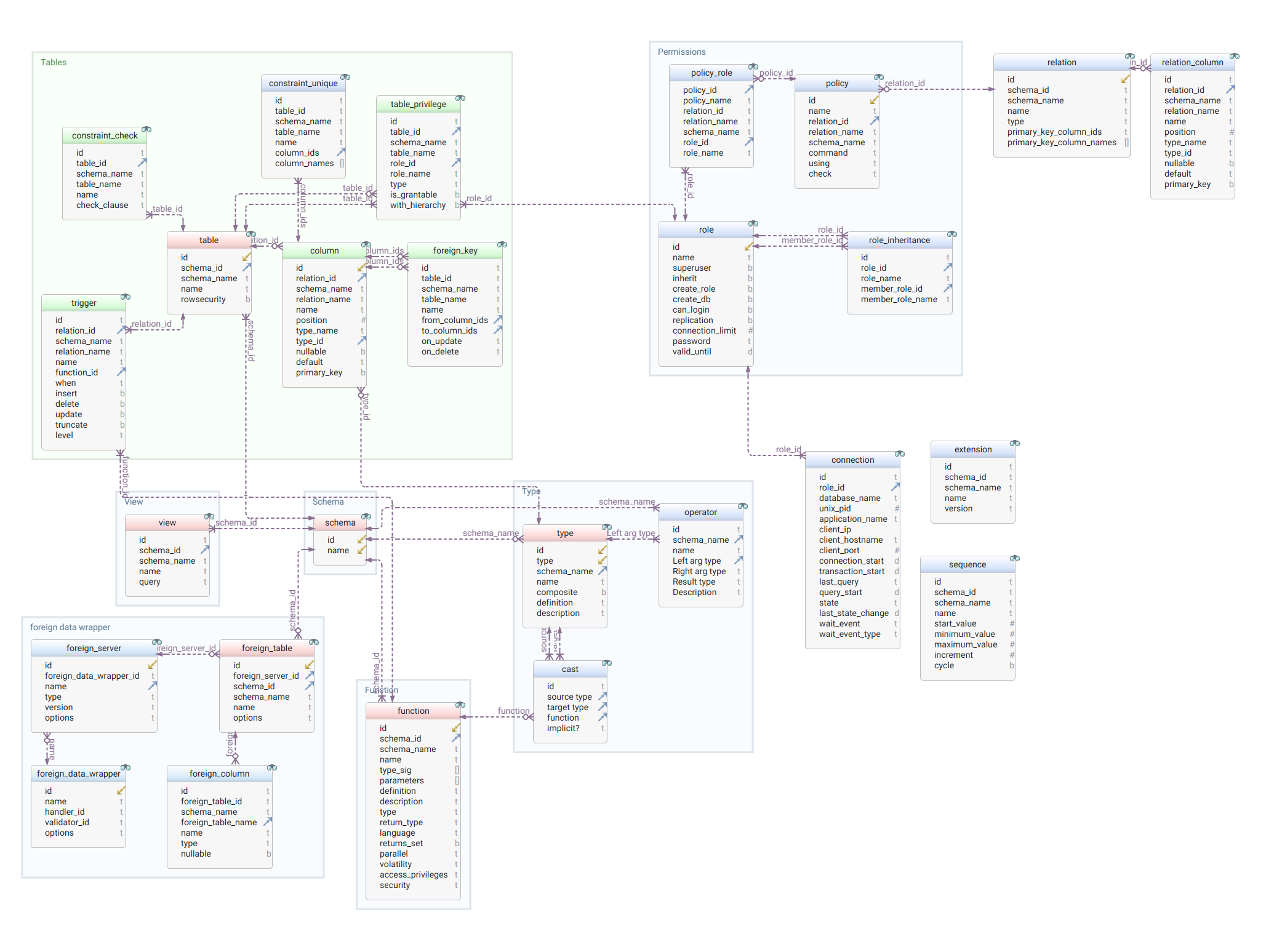Select the 'role' entity header

(707, 230)
